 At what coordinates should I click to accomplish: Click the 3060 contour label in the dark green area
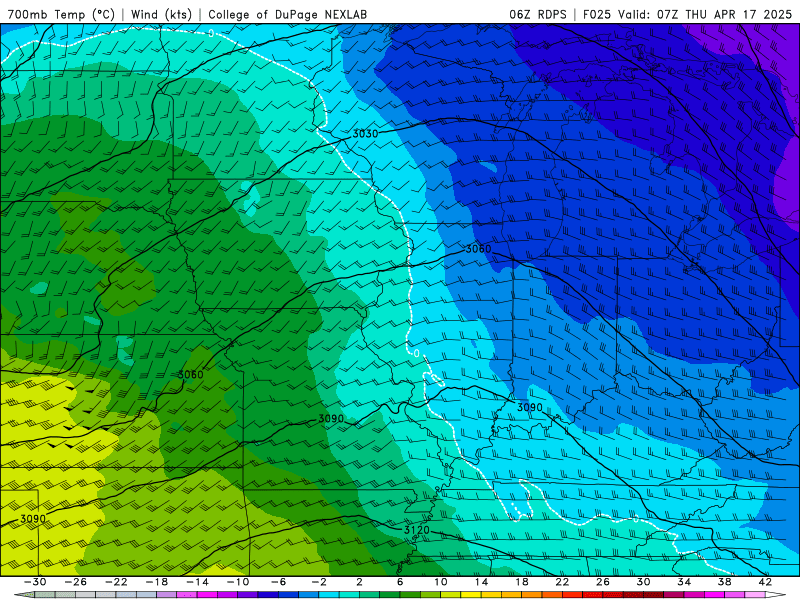[191, 374]
